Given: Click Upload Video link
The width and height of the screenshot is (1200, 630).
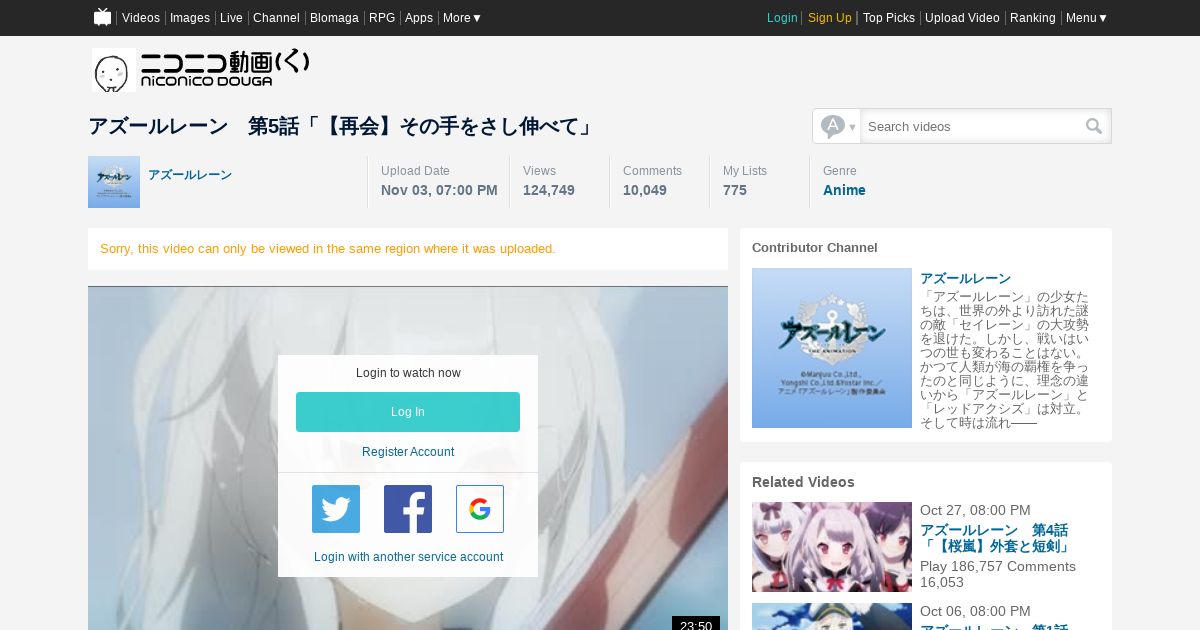Looking at the screenshot, I should pyautogui.click(x=962, y=18).
